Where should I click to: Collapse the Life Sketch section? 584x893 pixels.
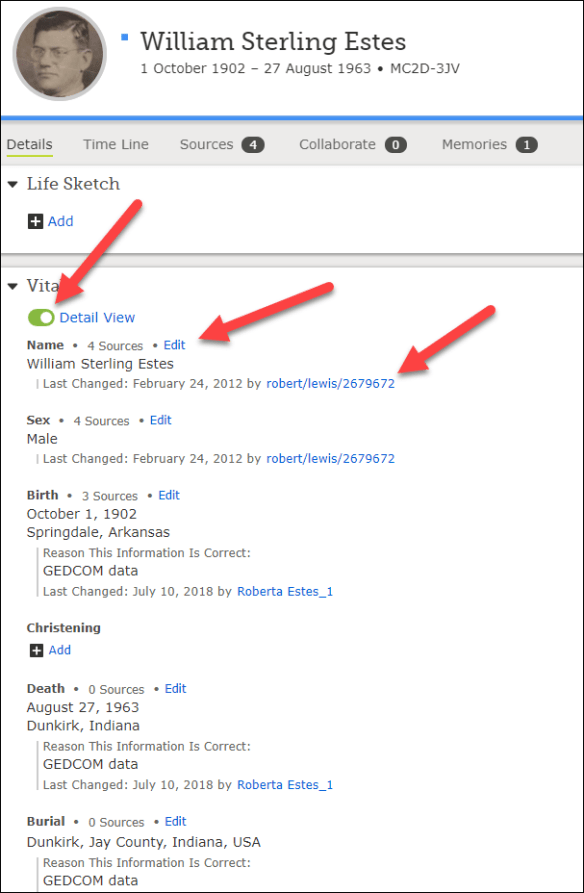[13, 185]
